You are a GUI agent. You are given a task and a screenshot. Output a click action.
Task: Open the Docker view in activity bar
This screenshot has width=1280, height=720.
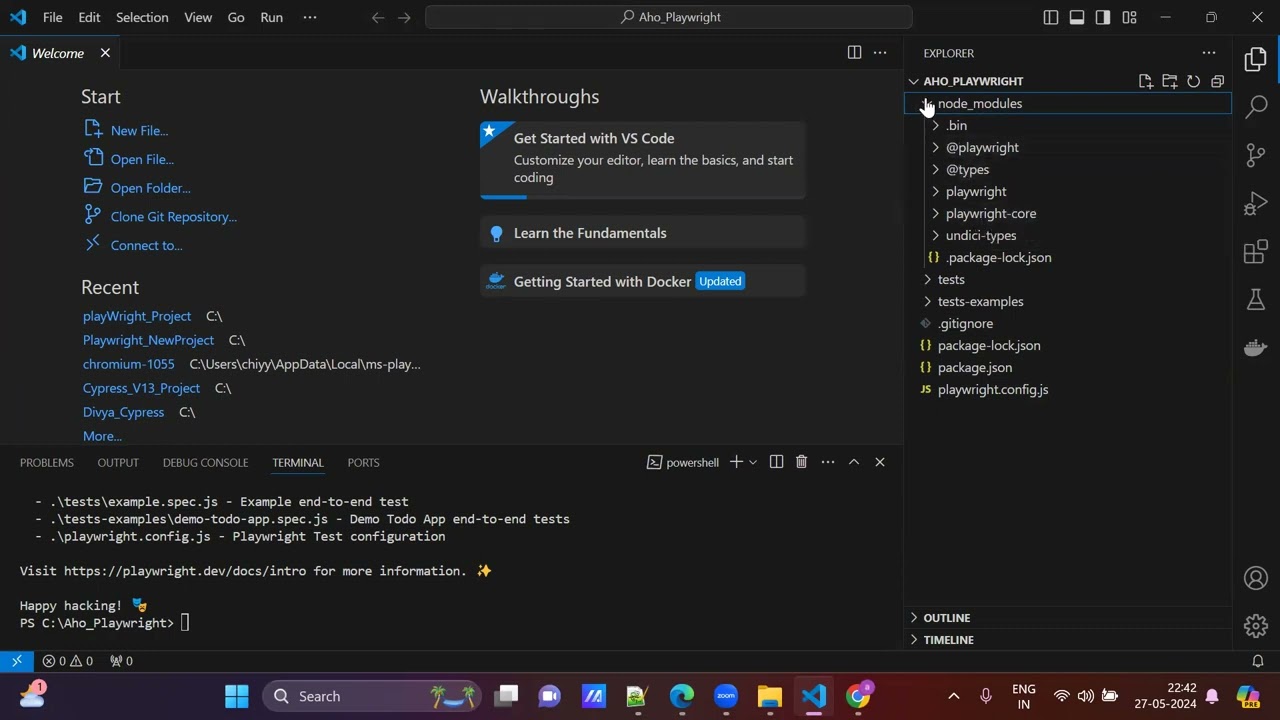click(x=1256, y=348)
